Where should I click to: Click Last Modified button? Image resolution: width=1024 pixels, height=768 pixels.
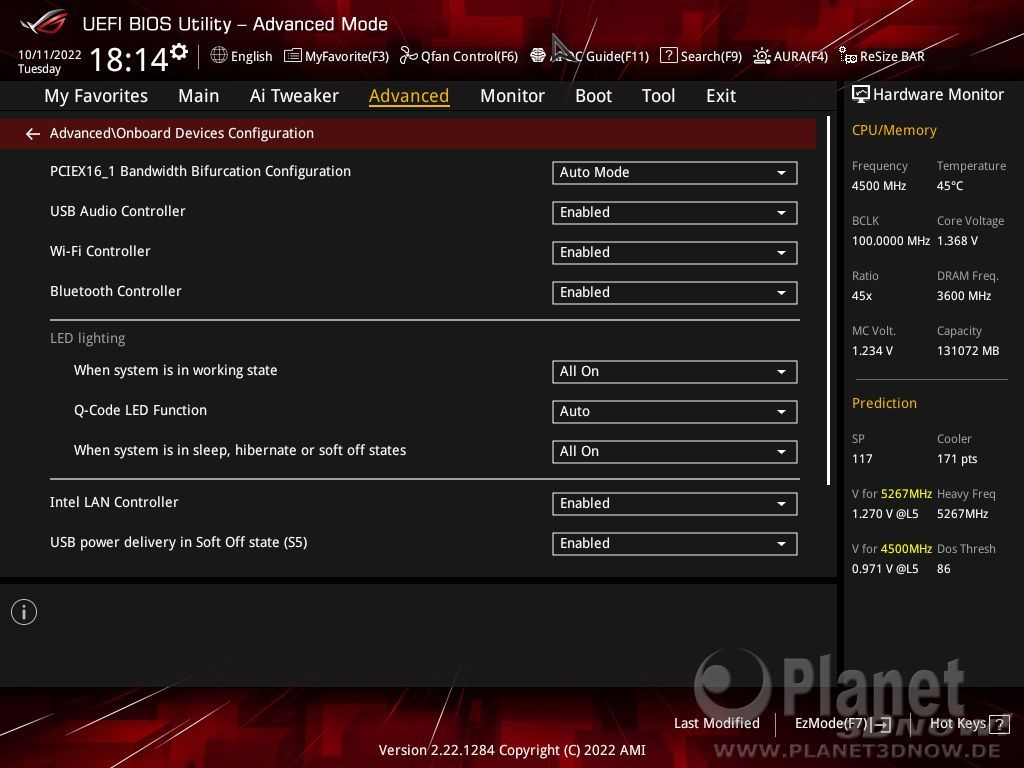coord(716,724)
